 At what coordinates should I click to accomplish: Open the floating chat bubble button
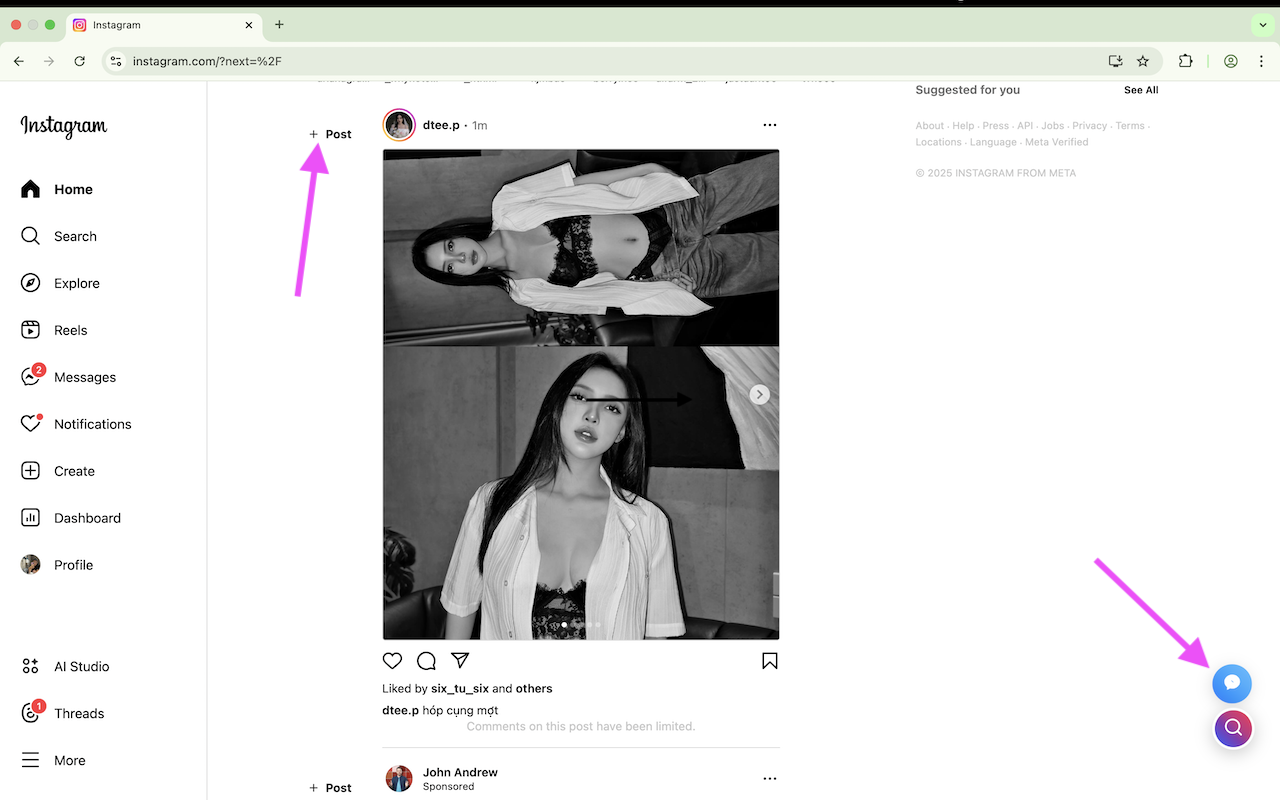[1232, 683]
